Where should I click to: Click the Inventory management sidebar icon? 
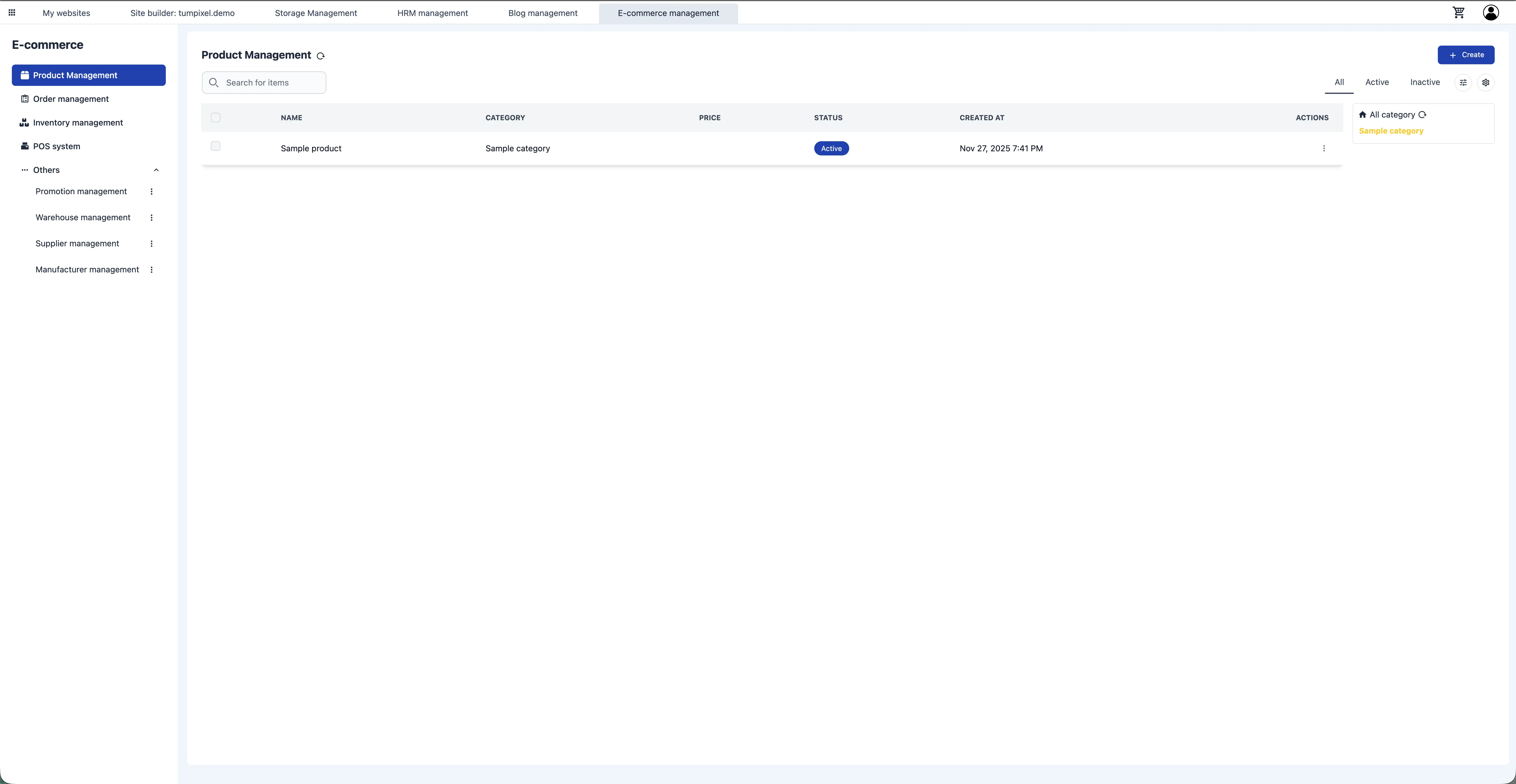pos(24,122)
